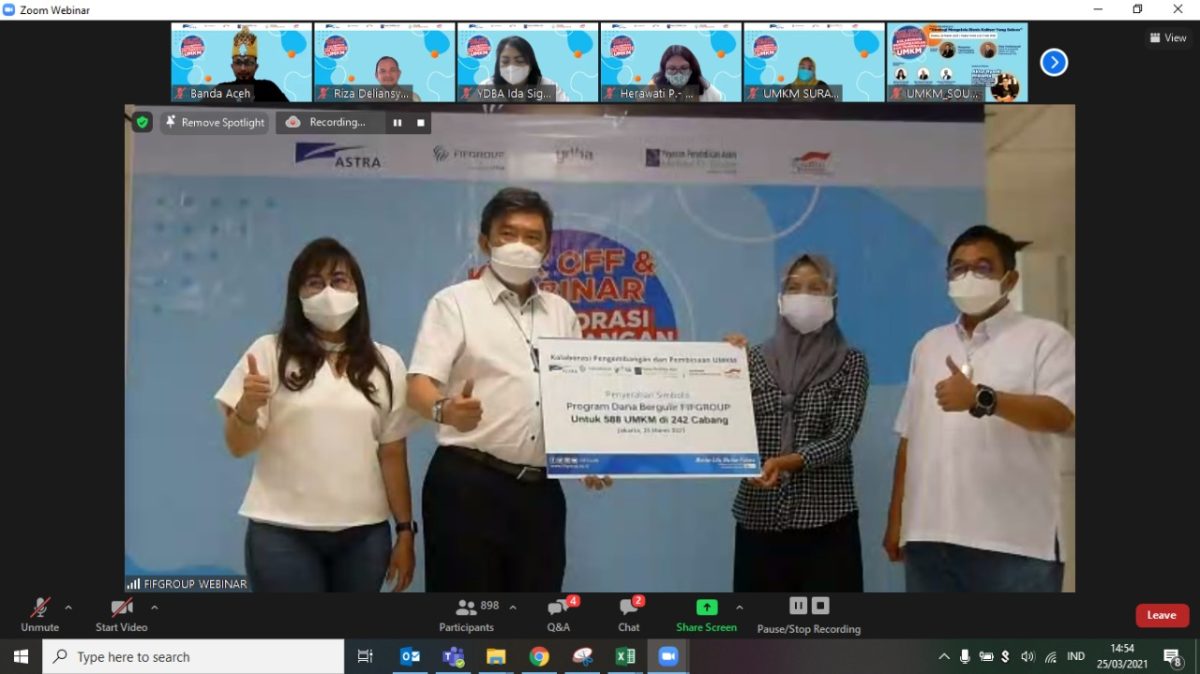Leave the webinar
Screen dimensions: 1200x674
(1161, 615)
